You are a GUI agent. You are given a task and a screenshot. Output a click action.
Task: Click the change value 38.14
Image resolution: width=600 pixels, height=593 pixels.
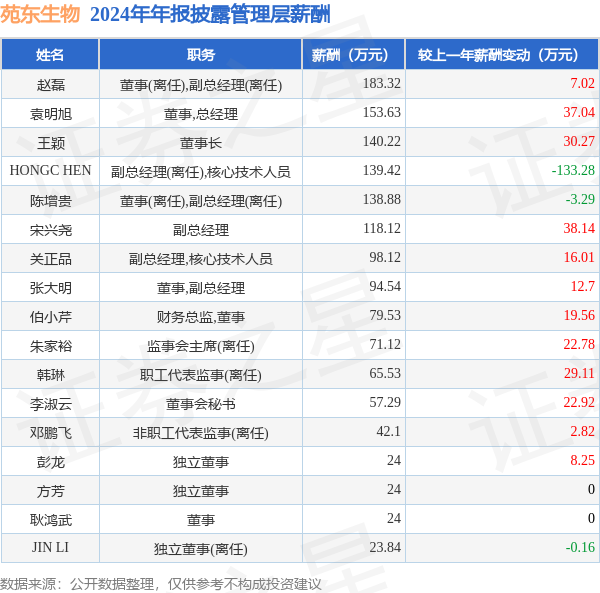(x=579, y=228)
